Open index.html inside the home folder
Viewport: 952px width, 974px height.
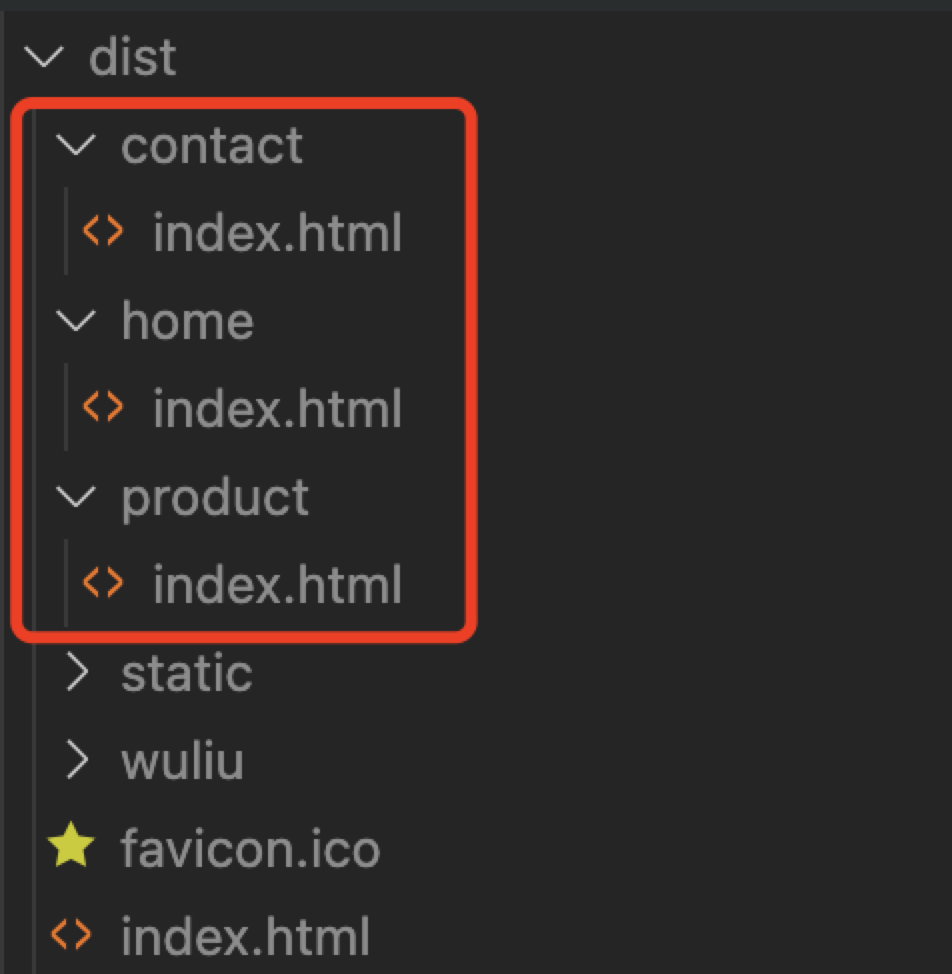(x=277, y=407)
